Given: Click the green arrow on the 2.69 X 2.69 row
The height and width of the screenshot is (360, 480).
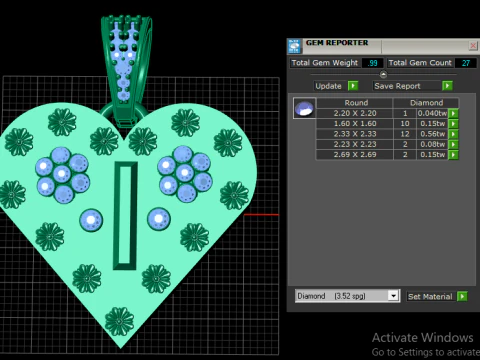Looking at the screenshot, I should point(453,155).
